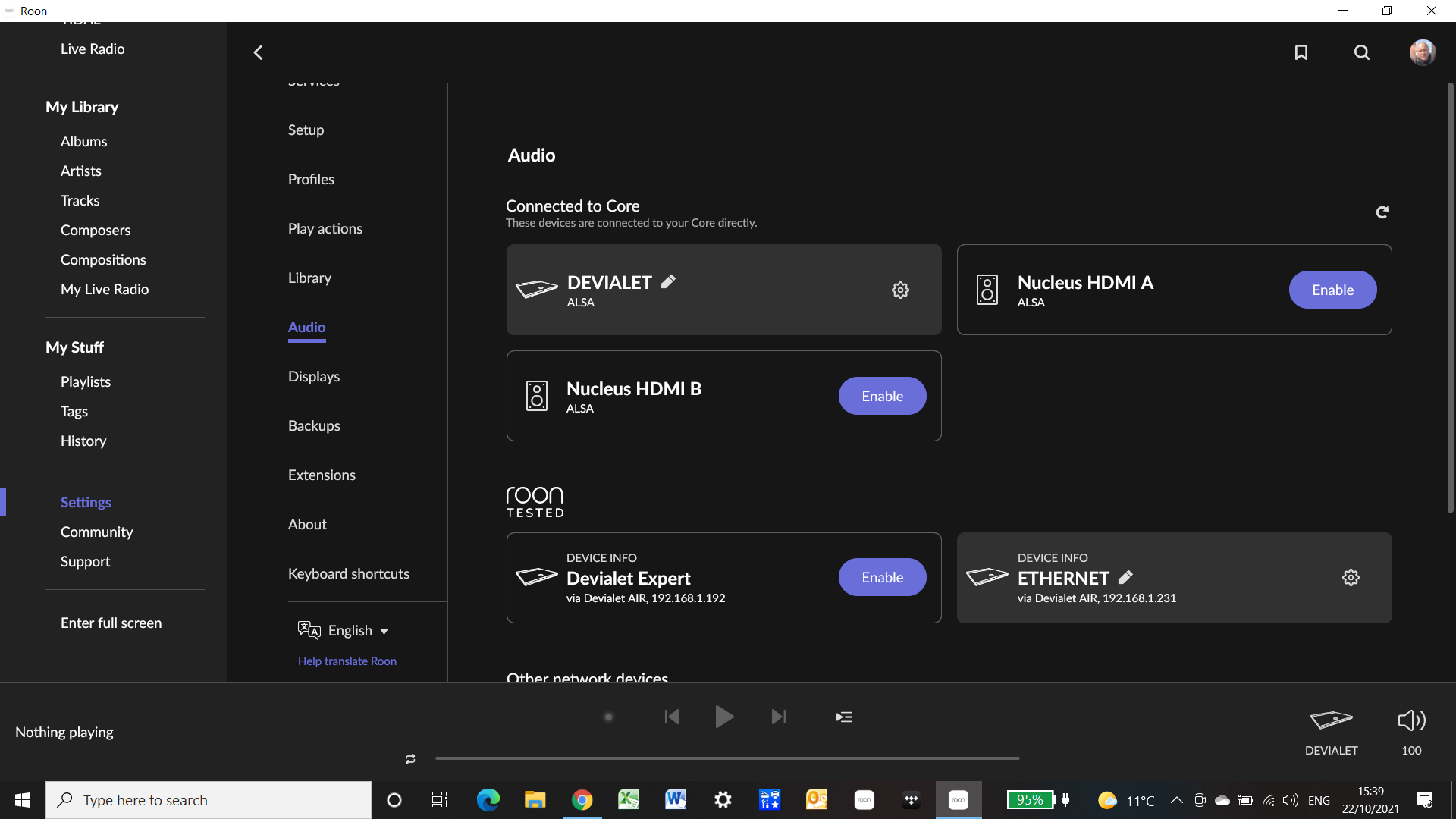Edit ETHERNET device name pencil
The image size is (1456, 819).
[x=1126, y=577]
